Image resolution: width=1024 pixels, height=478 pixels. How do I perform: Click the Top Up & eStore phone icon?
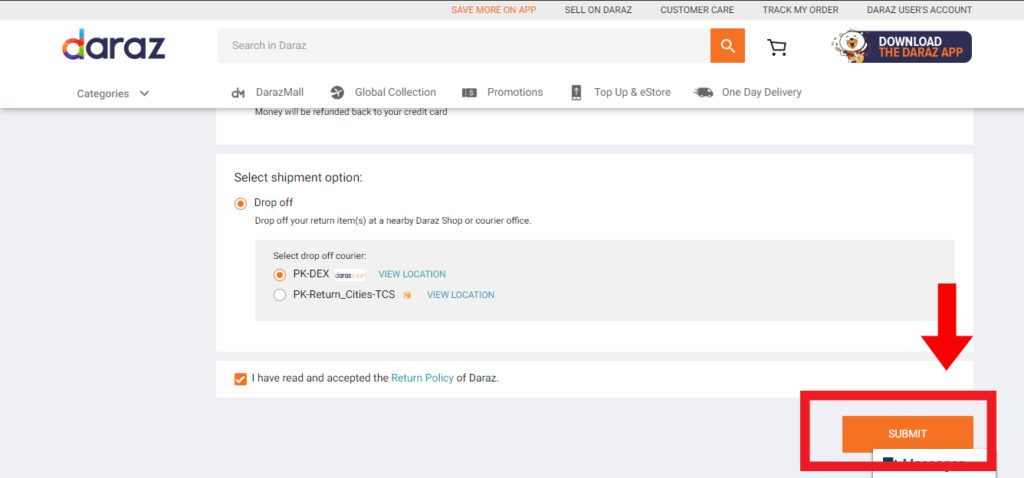point(576,92)
